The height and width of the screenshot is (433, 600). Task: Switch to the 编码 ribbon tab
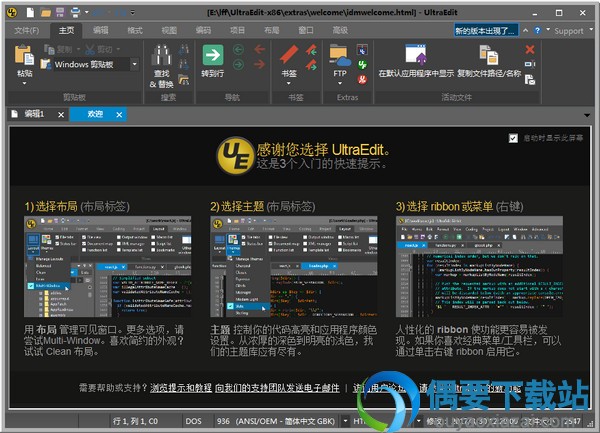[x=203, y=30]
